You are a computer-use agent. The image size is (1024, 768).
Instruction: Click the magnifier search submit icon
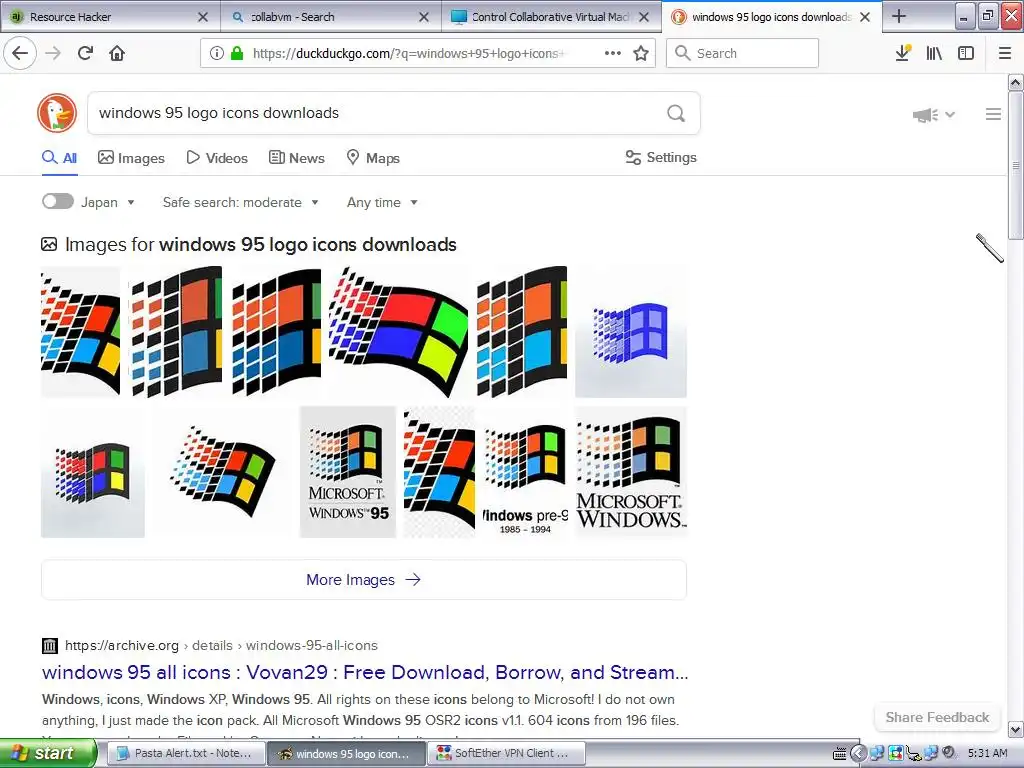(676, 114)
